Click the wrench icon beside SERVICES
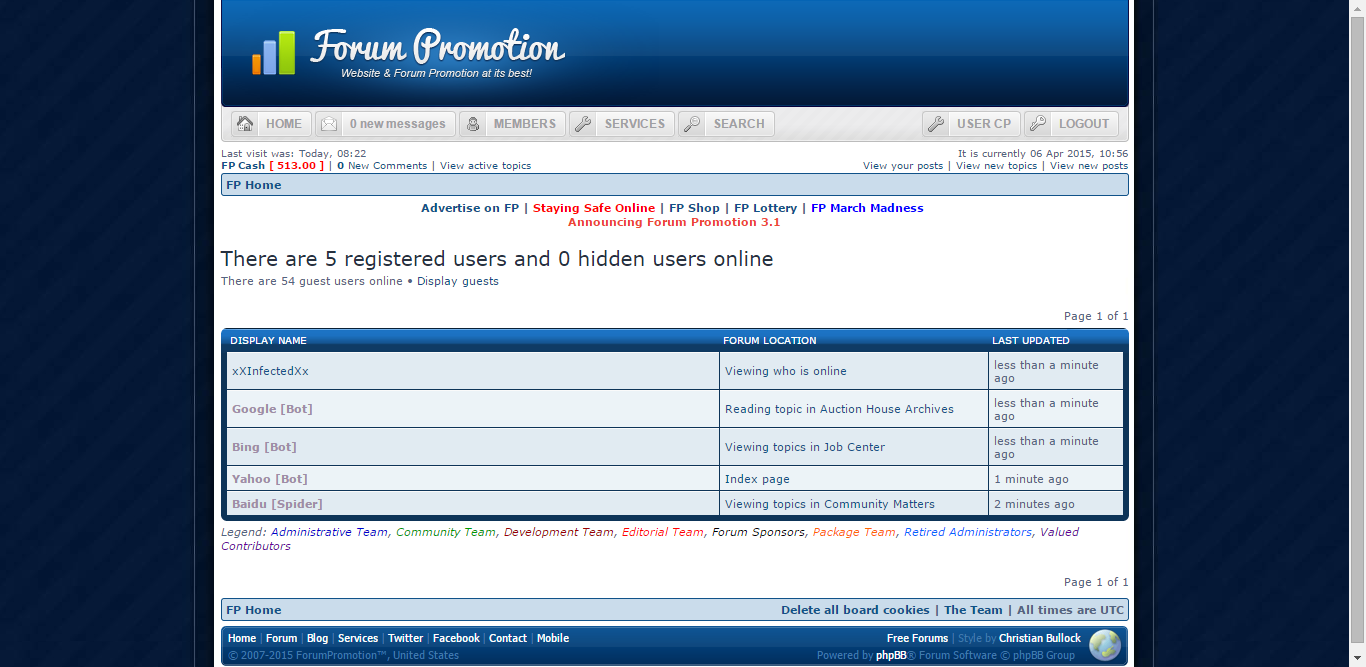 [583, 124]
